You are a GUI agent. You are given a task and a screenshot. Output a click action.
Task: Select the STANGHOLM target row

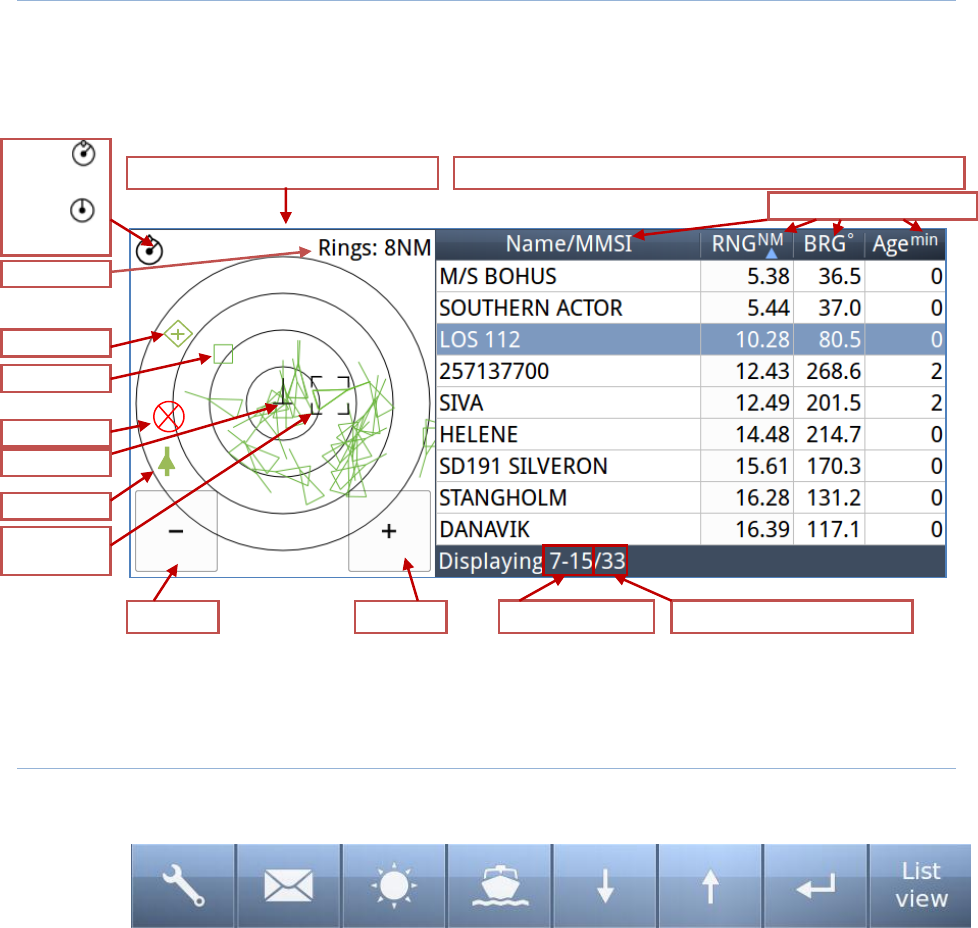690,498
